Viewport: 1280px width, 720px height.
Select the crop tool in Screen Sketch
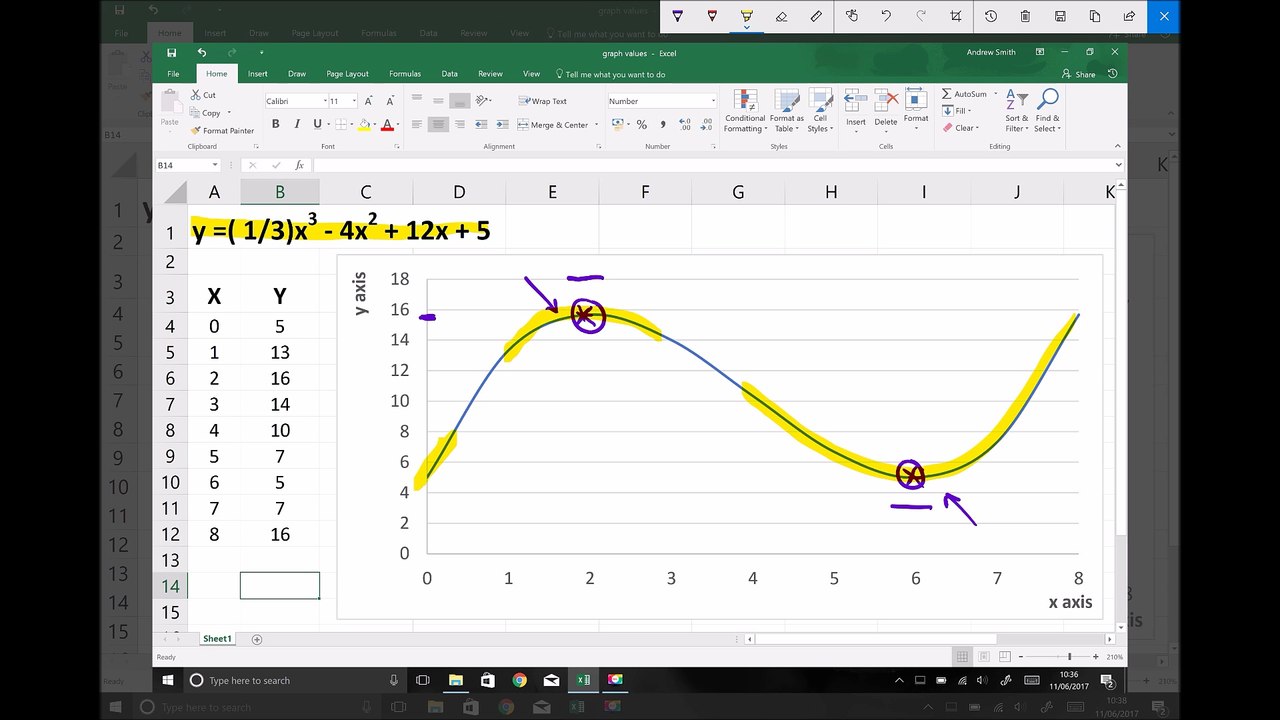point(956,16)
